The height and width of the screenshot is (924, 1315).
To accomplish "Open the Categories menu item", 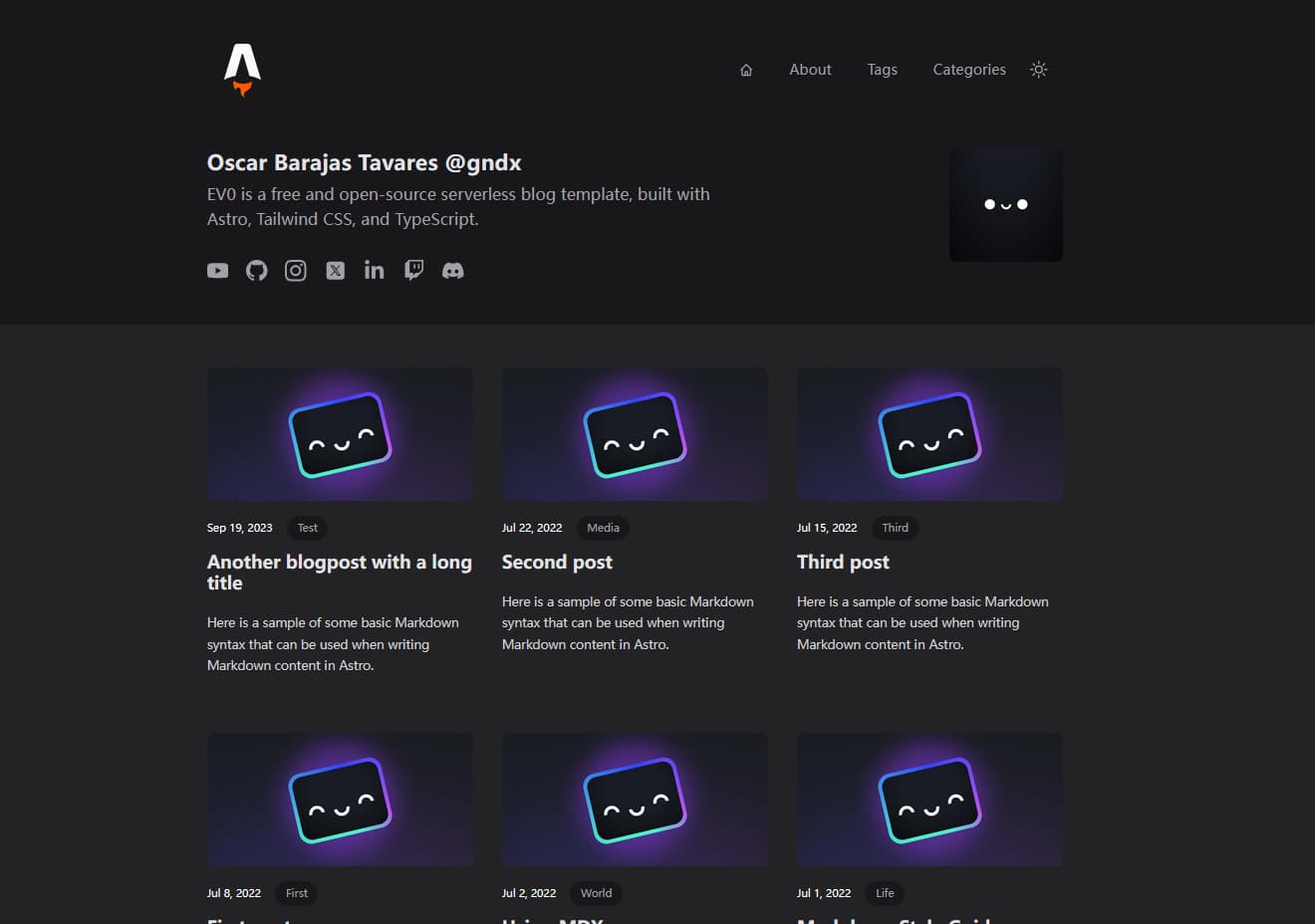I will [968, 70].
